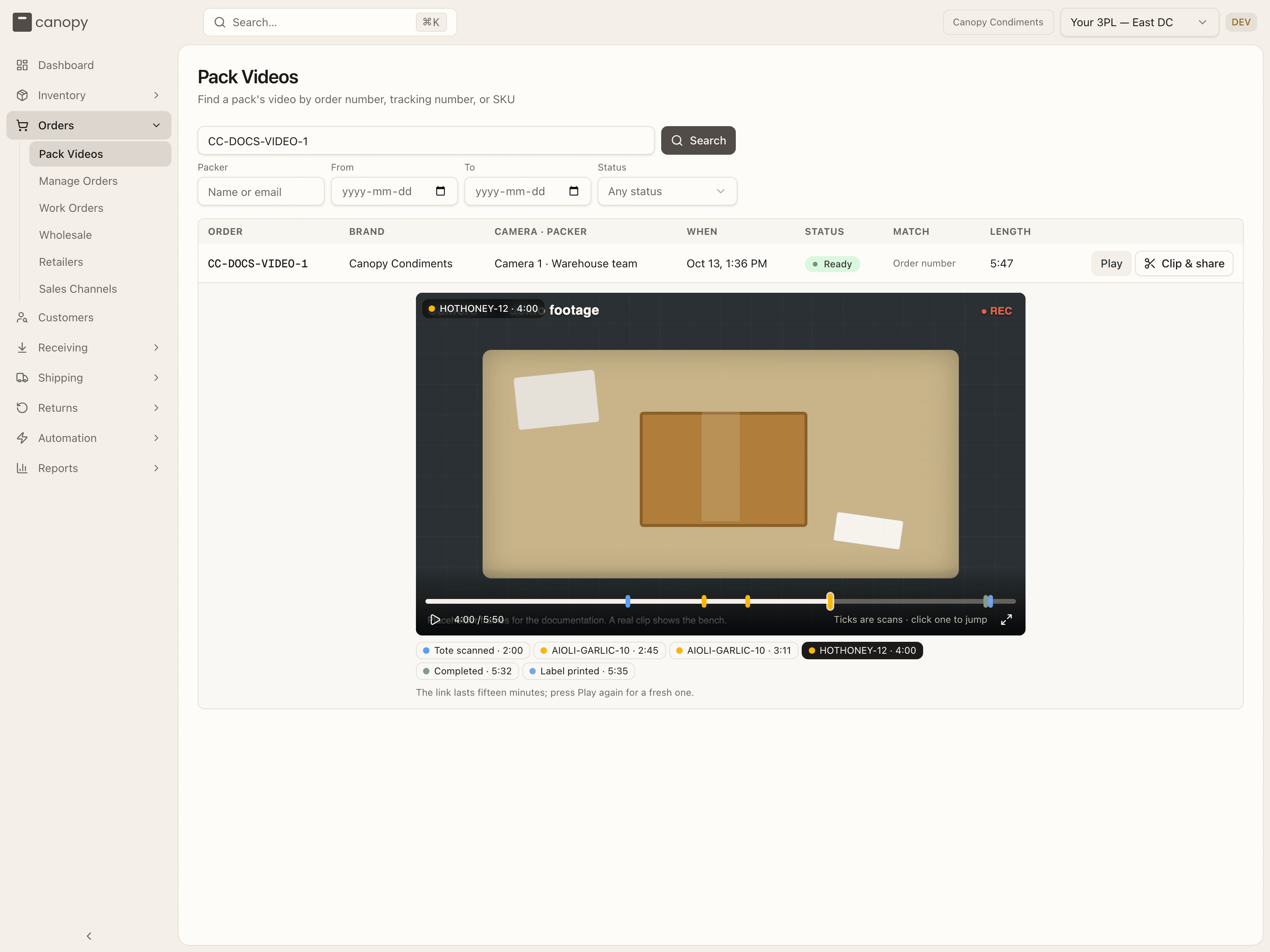Click the Ready status badge

(x=832, y=264)
